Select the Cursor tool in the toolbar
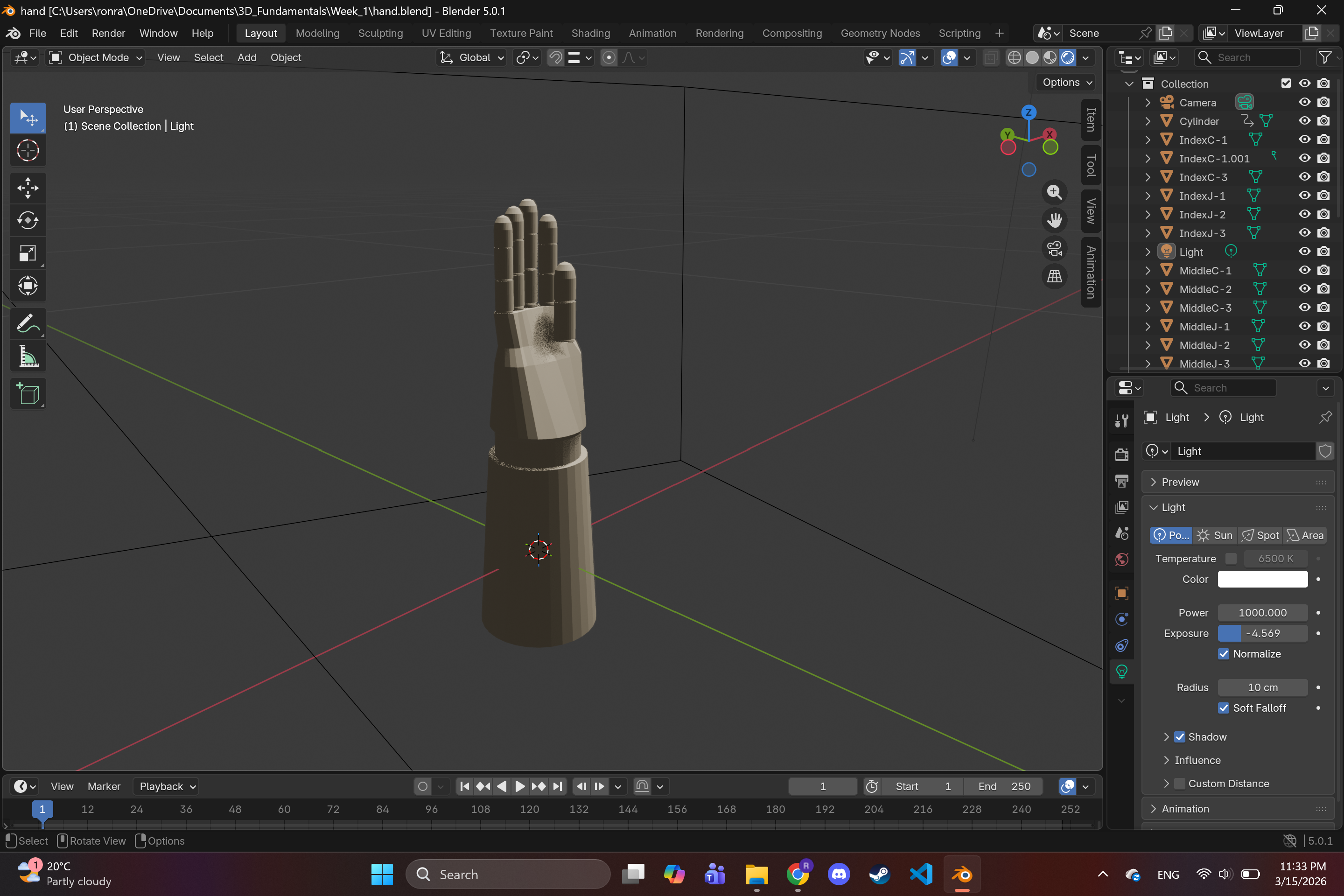 coord(28,151)
